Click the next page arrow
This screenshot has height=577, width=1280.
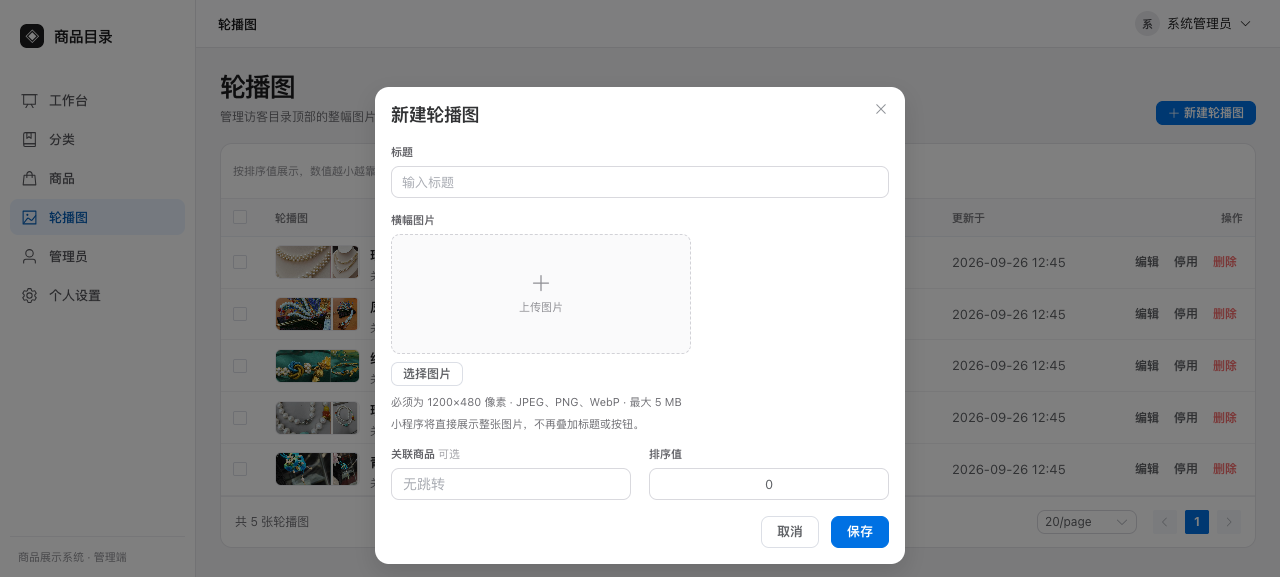coord(1230,522)
